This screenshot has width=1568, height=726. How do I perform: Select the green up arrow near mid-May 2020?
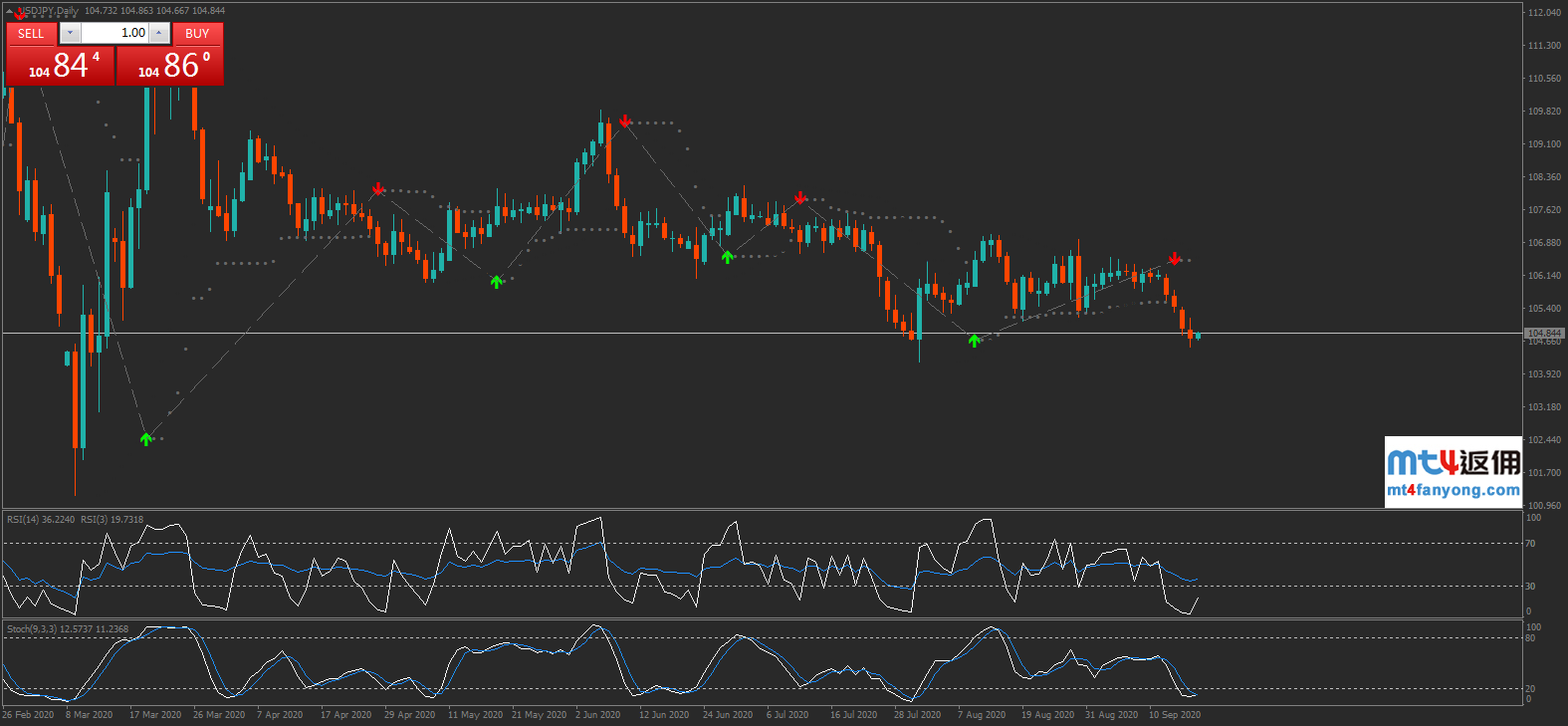click(497, 282)
